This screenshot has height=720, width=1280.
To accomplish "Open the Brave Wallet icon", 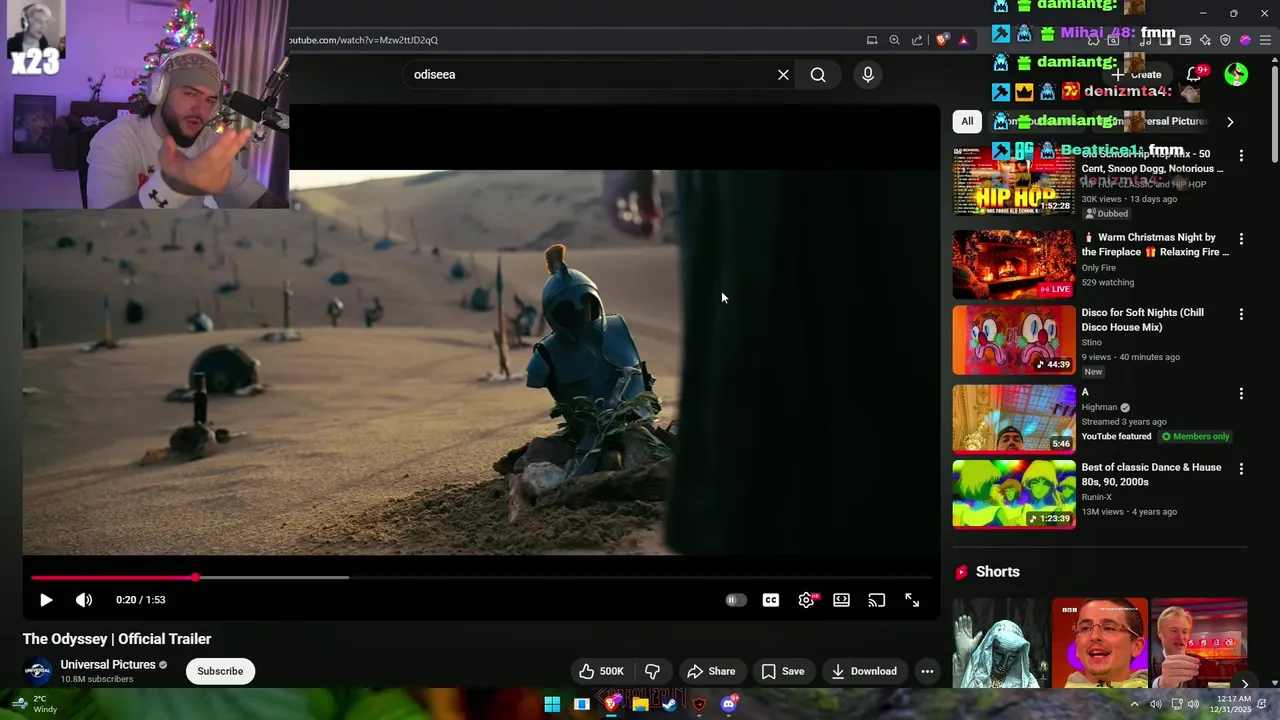I will tap(1185, 40).
